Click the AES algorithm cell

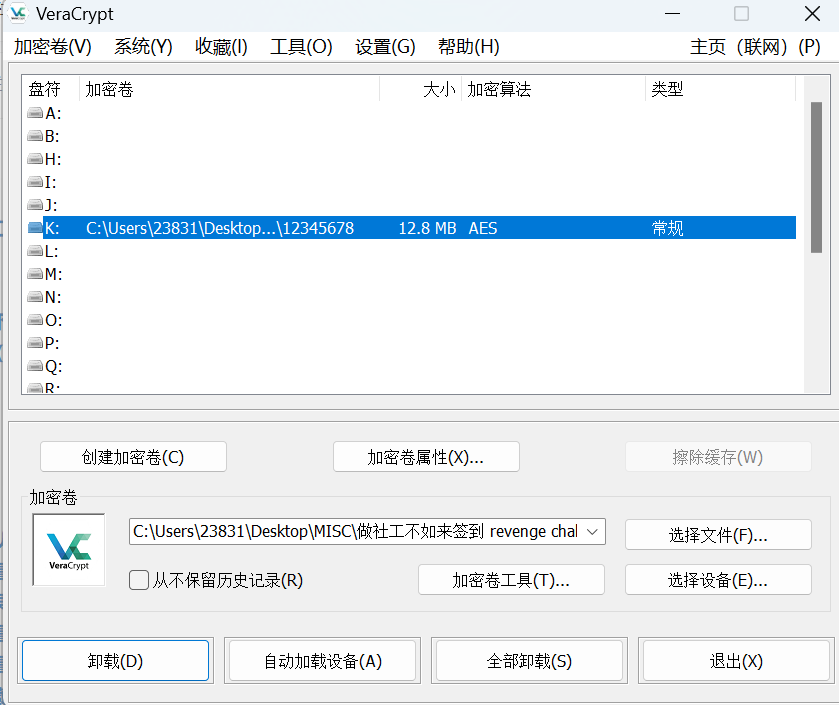483,228
